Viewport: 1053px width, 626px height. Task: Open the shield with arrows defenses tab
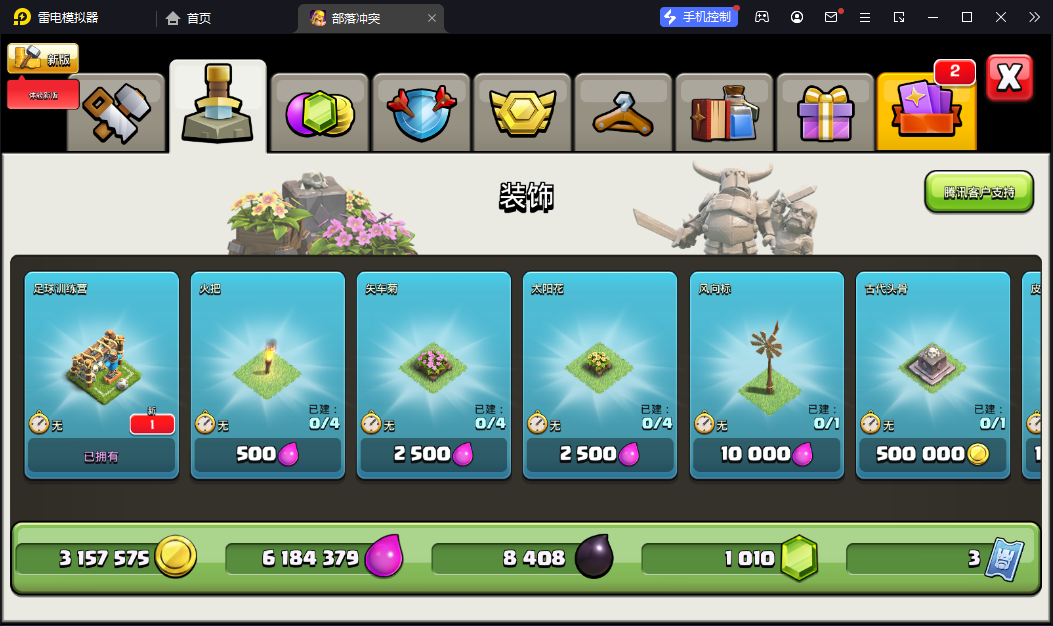coord(421,113)
